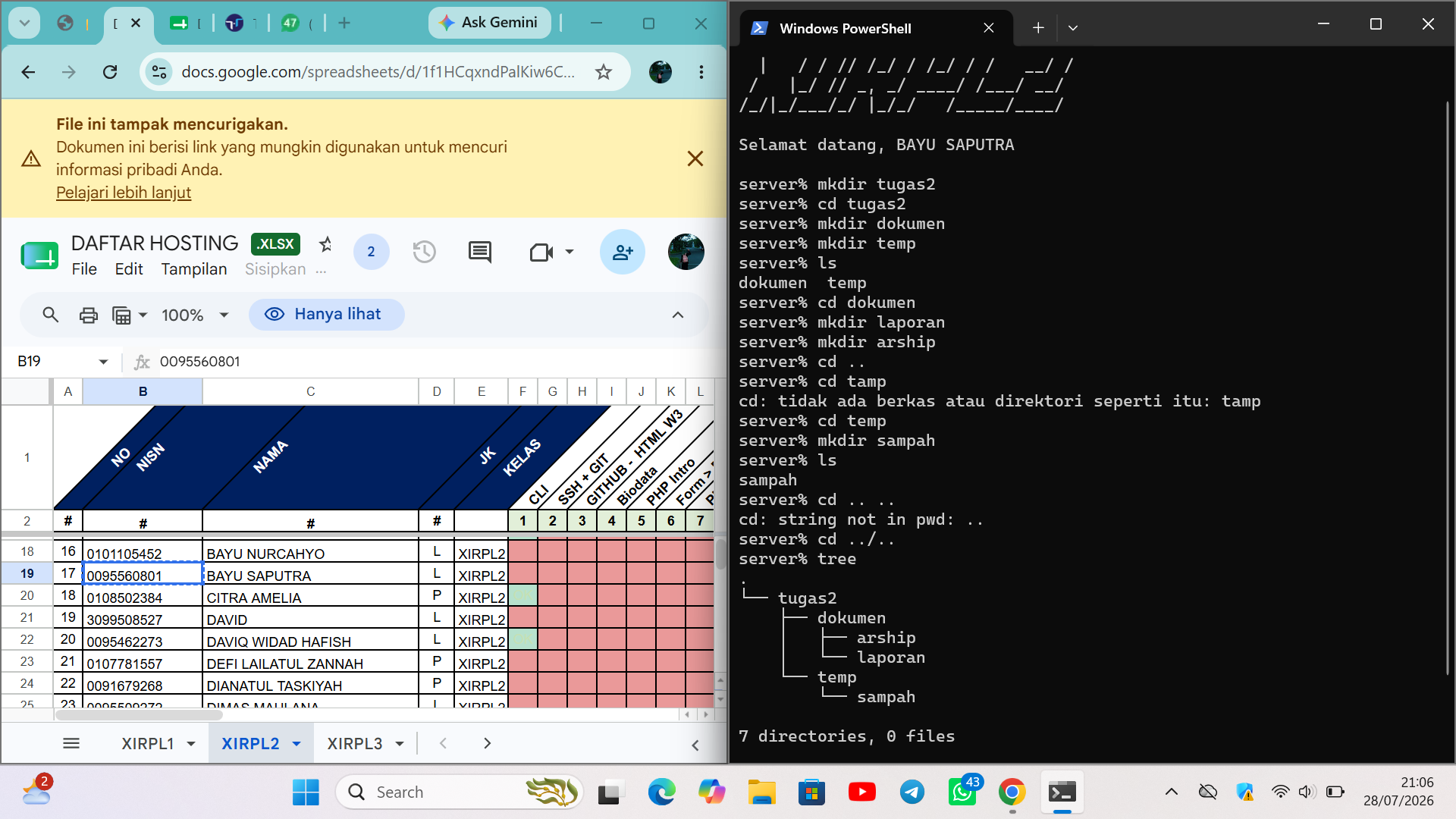The image size is (1456, 819).
Task: Click cell with name CITRA AMELIA
Action: (x=310, y=596)
